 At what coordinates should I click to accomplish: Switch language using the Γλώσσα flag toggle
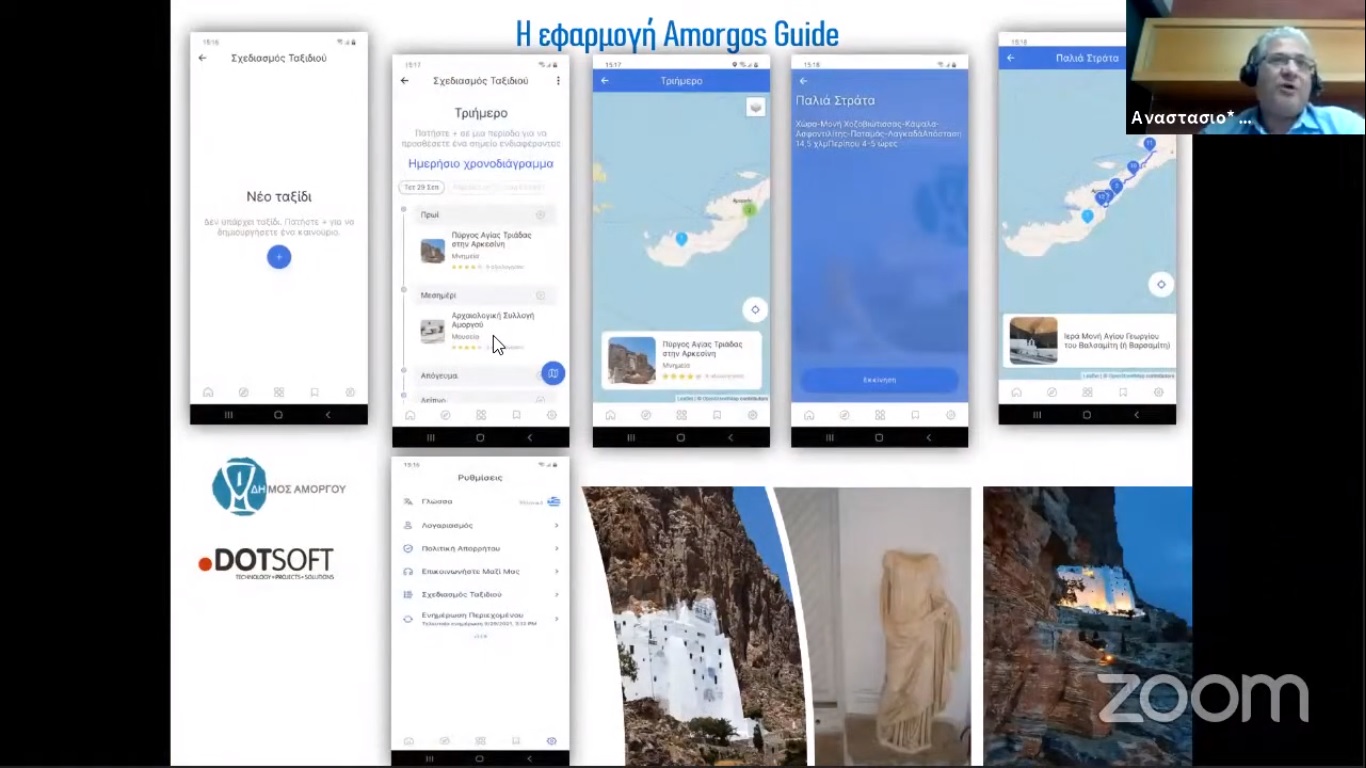pyautogui.click(x=553, y=502)
